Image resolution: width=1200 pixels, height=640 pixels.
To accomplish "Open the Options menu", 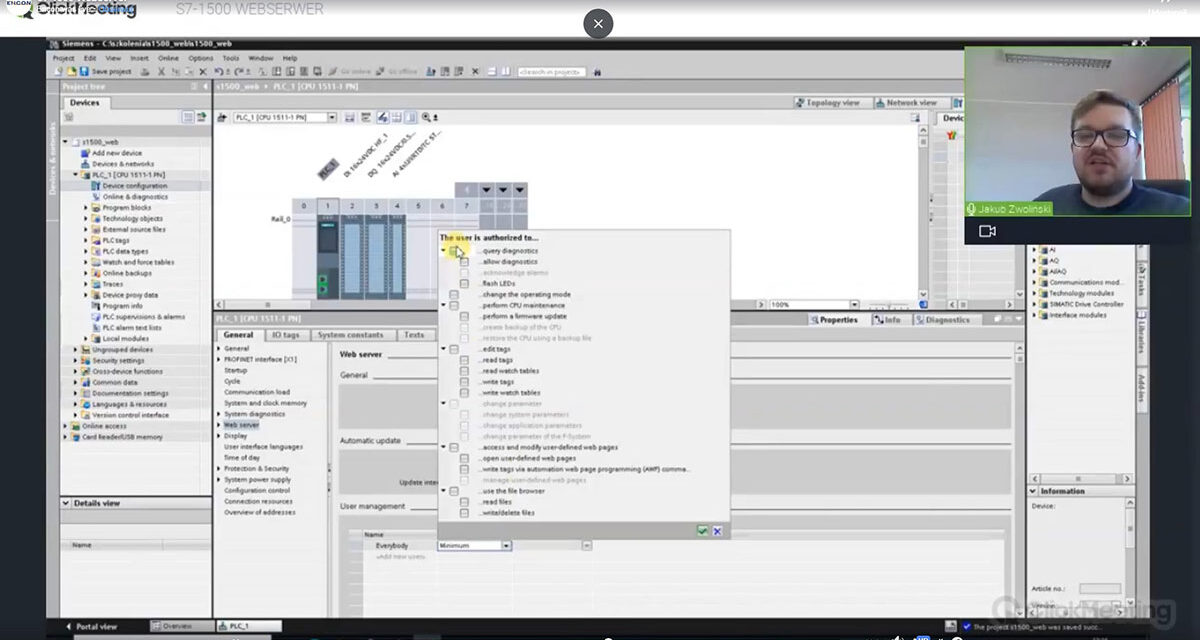I will (201, 58).
